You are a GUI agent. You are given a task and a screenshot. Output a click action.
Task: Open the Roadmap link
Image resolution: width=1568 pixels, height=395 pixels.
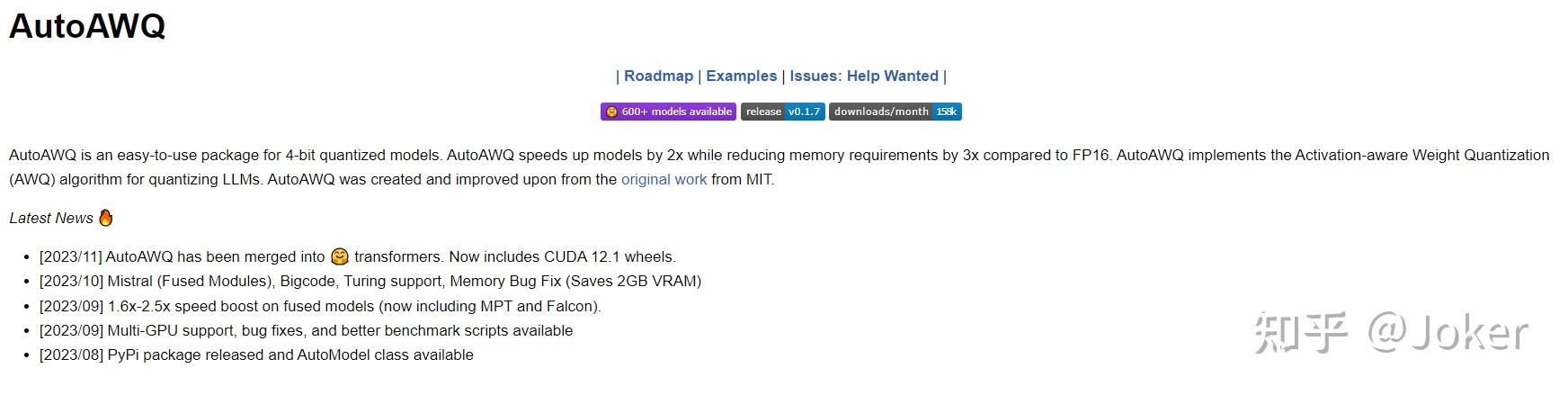point(658,76)
